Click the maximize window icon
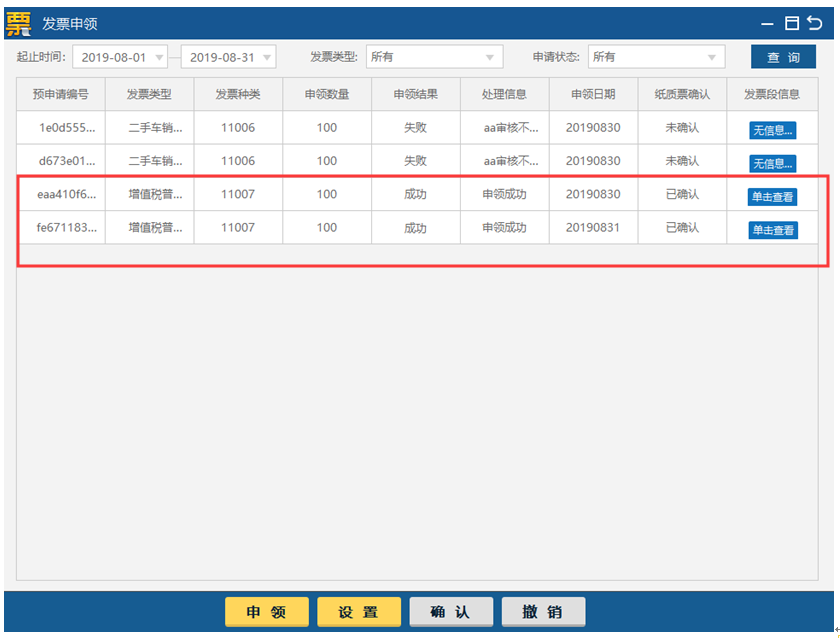840x638 pixels. (792, 23)
